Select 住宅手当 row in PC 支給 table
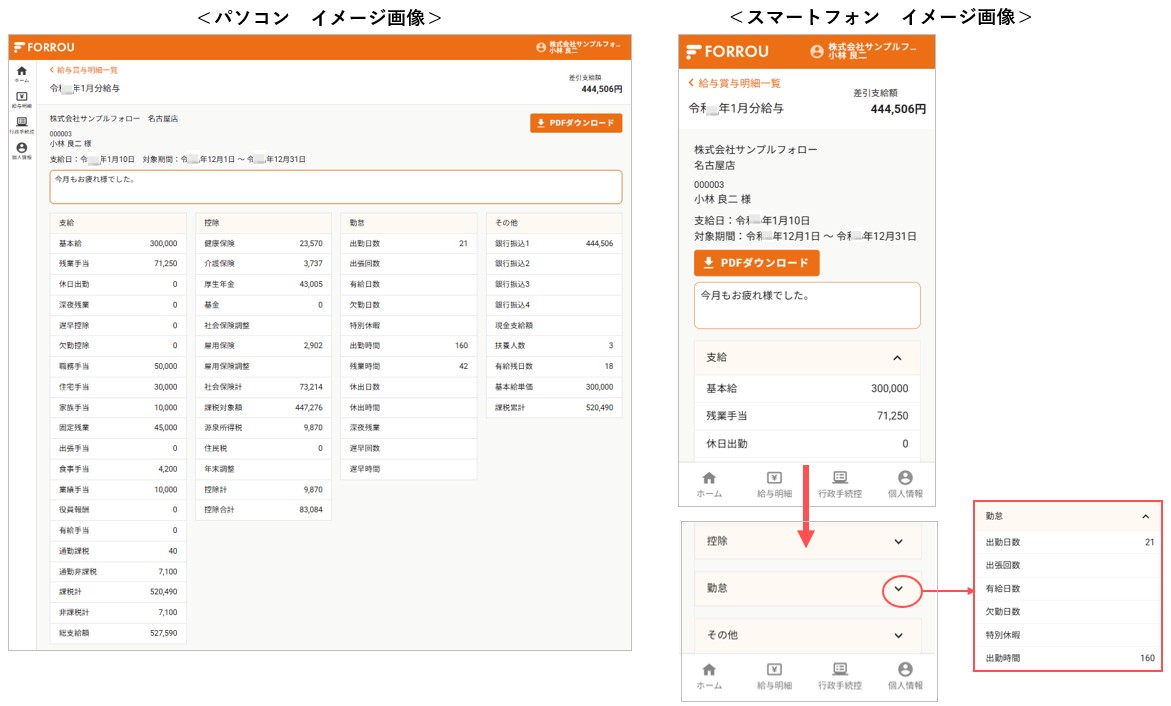This screenshot has height=706, width=1171. pyautogui.click(x=118, y=387)
